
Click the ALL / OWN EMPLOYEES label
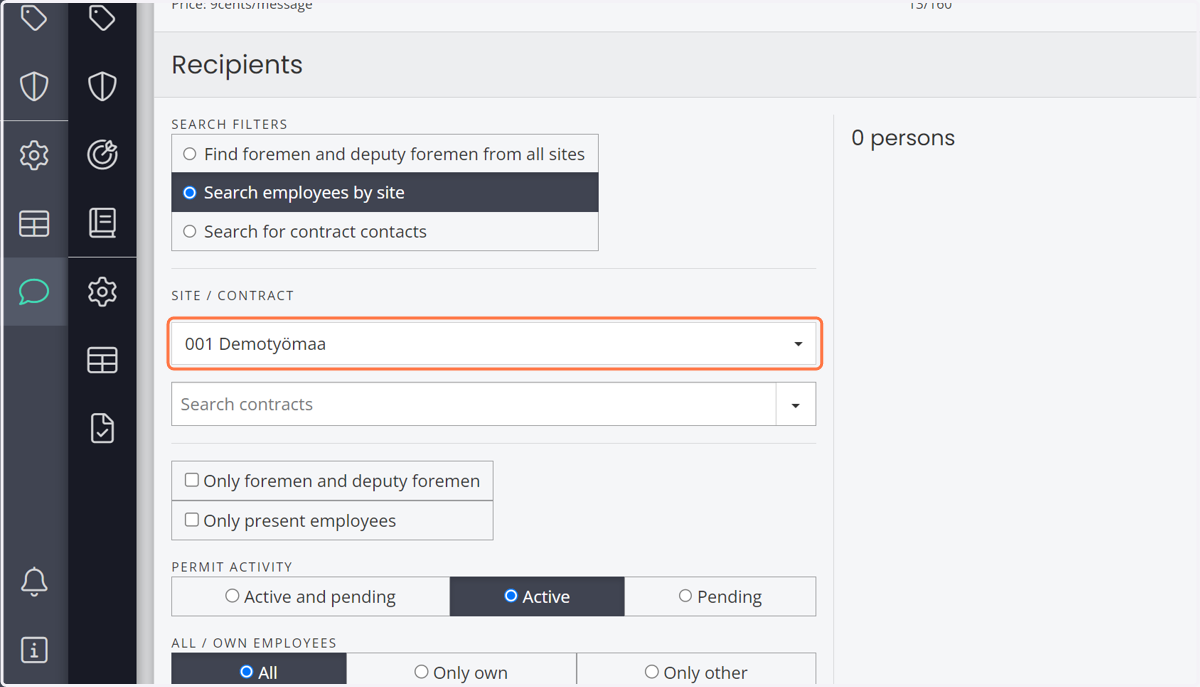point(254,643)
